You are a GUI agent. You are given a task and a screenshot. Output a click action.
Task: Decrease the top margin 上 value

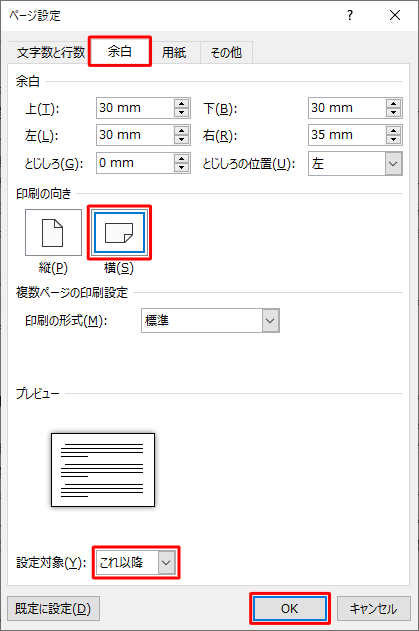click(x=182, y=112)
